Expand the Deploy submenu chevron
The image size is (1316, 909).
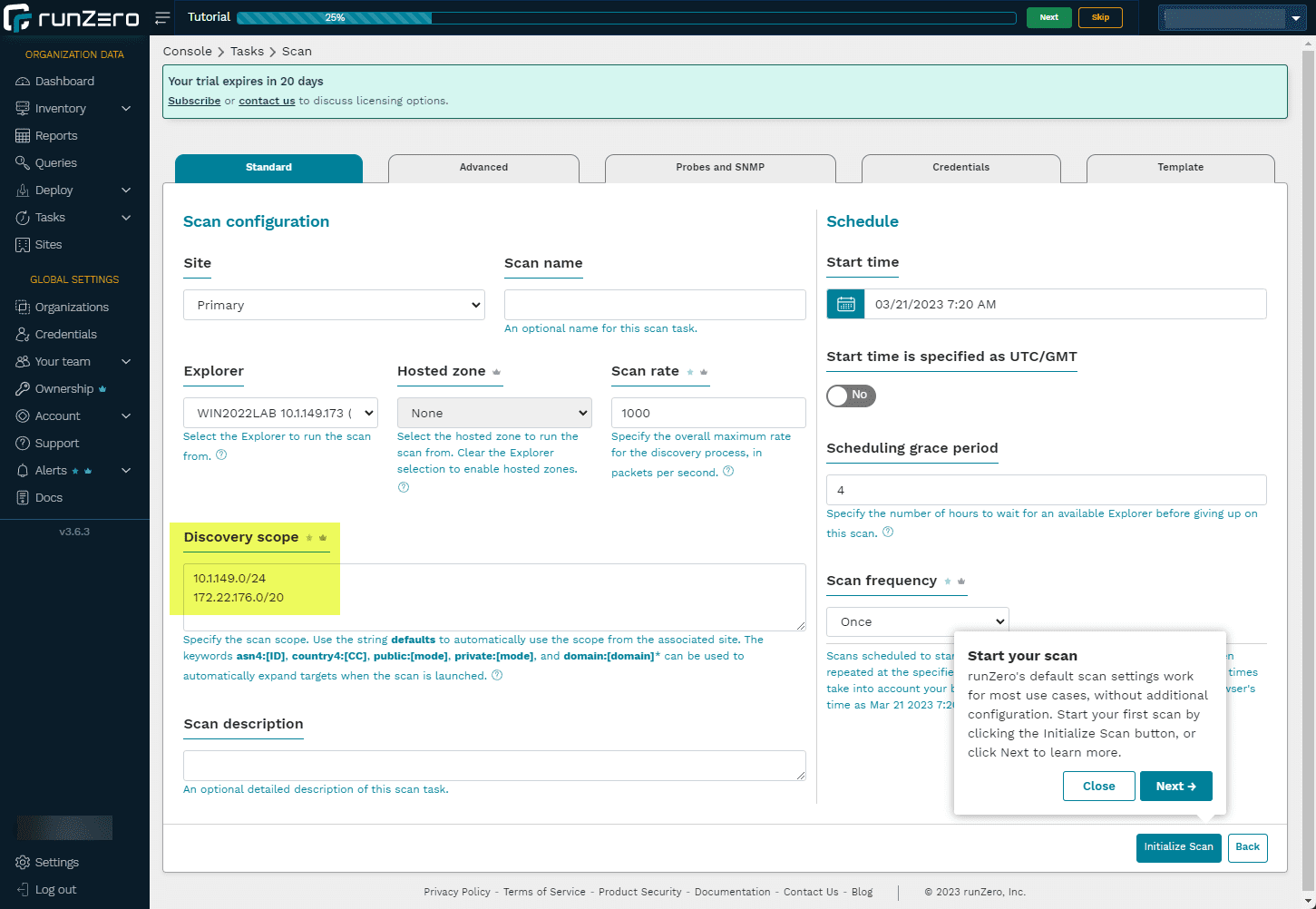(126, 191)
